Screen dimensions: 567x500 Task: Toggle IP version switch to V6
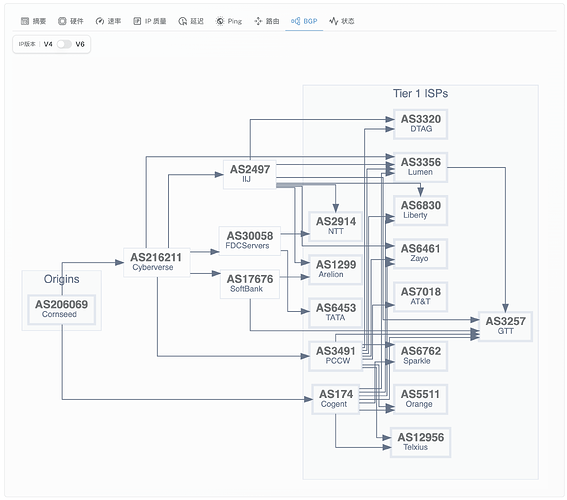(x=64, y=44)
